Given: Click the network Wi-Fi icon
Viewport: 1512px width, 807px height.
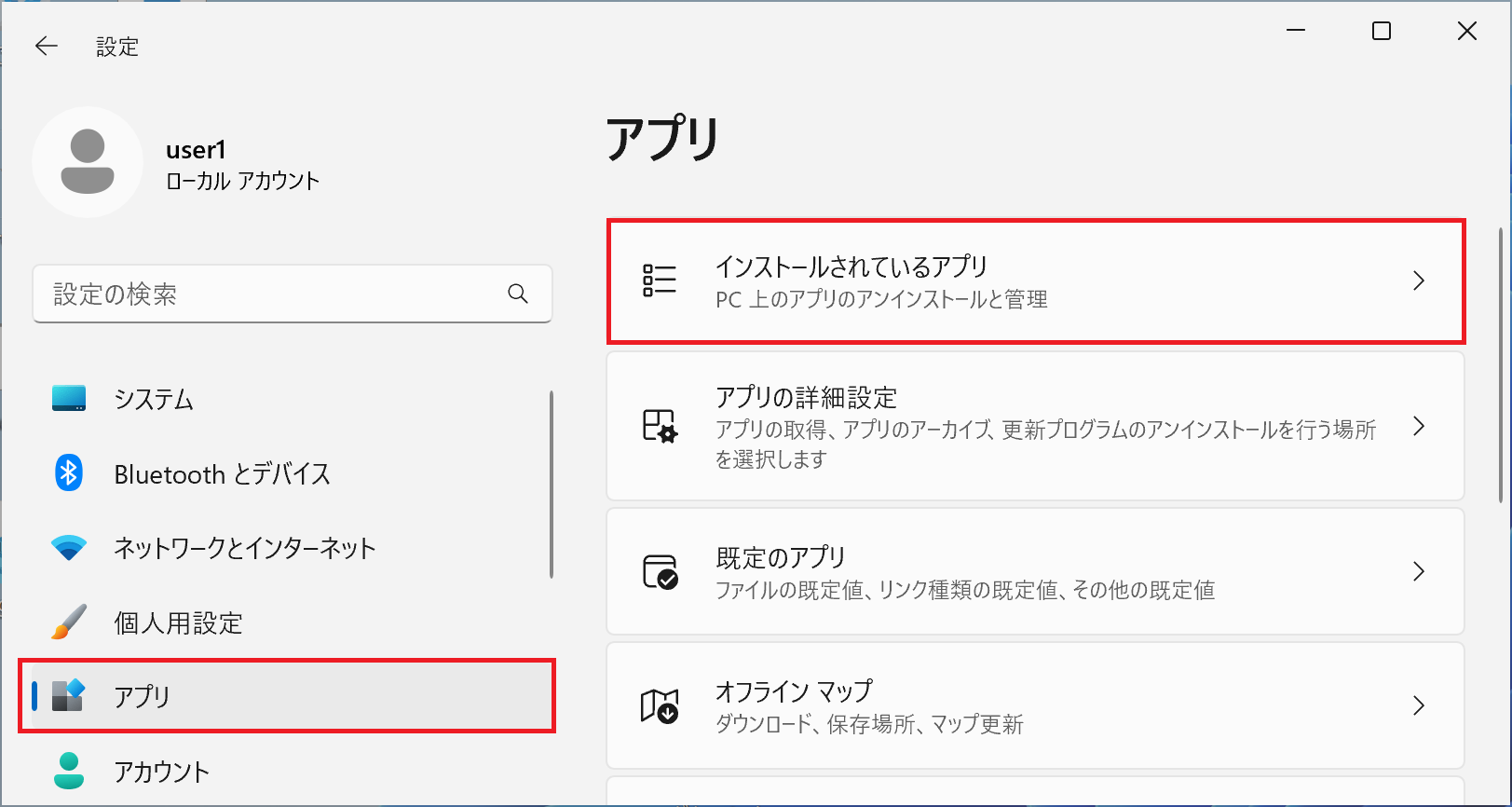Looking at the screenshot, I should [69, 548].
